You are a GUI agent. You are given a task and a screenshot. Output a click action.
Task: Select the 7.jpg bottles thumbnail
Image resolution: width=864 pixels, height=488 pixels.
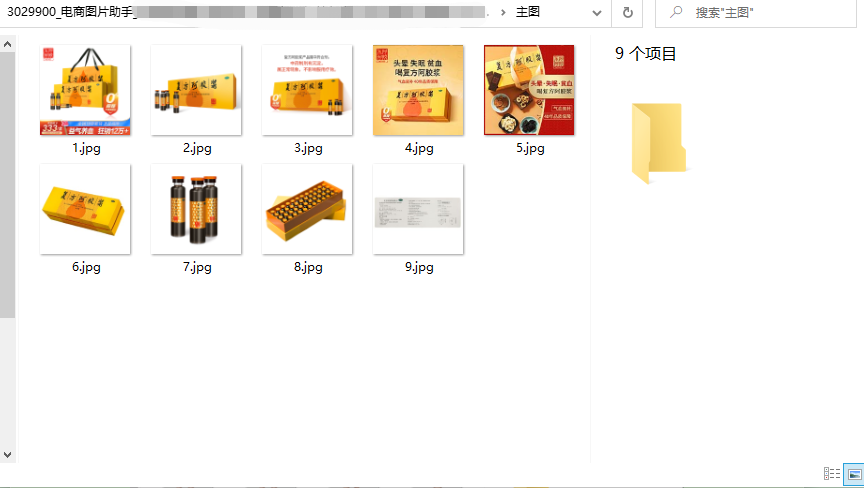[196, 209]
